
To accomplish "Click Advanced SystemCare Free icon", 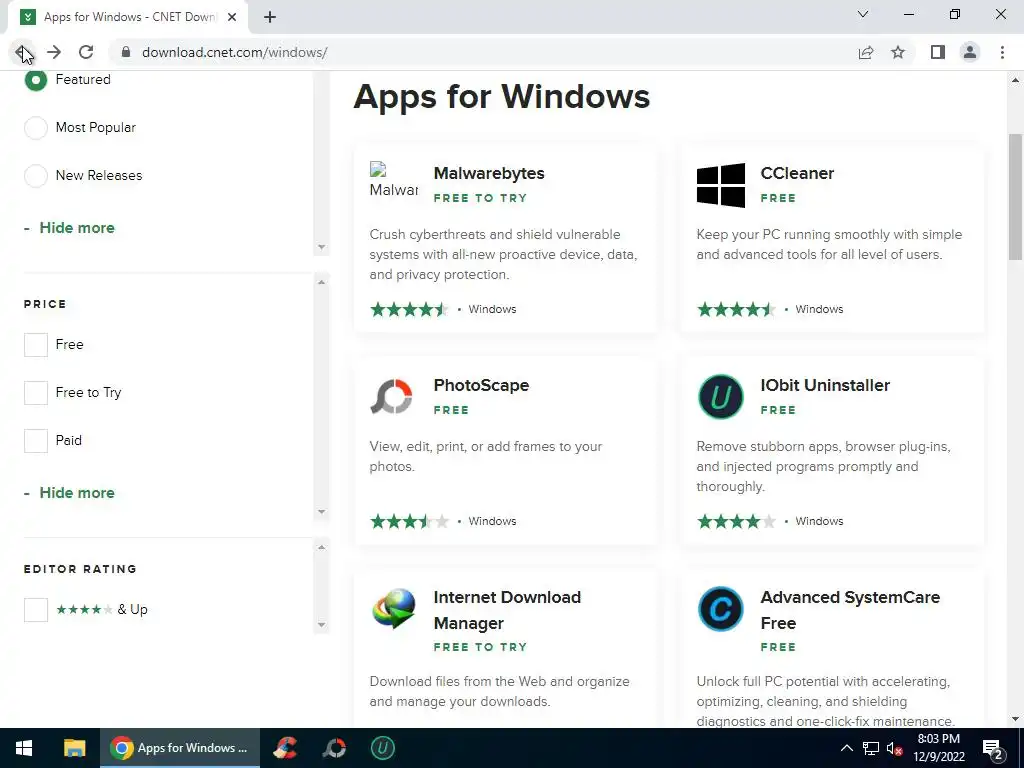I will (720, 609).
